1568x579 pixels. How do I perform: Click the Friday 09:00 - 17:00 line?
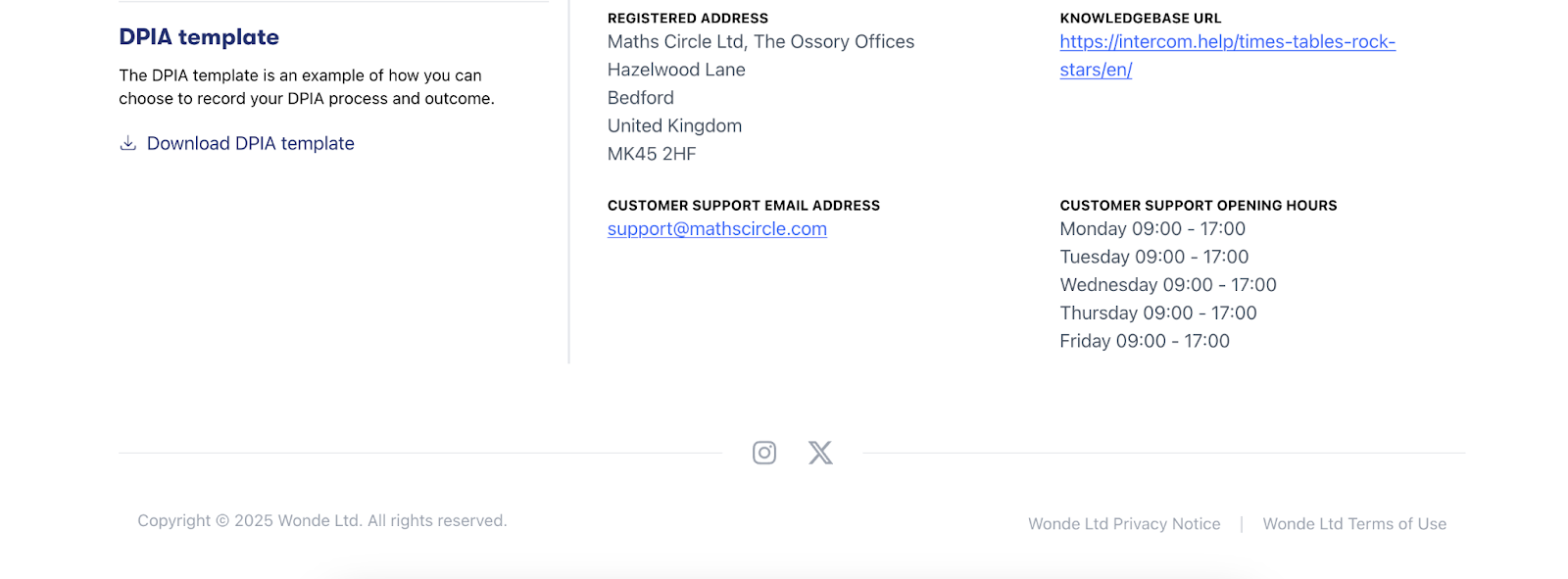(x=1144, y=341)
